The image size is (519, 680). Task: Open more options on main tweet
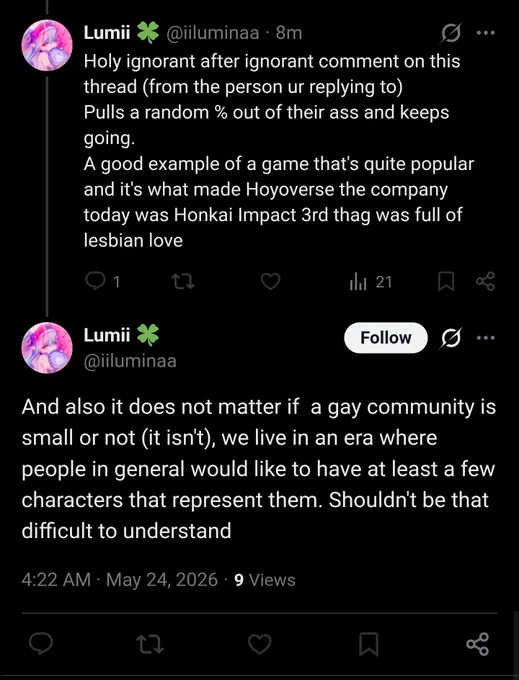[x=486, y=337]
